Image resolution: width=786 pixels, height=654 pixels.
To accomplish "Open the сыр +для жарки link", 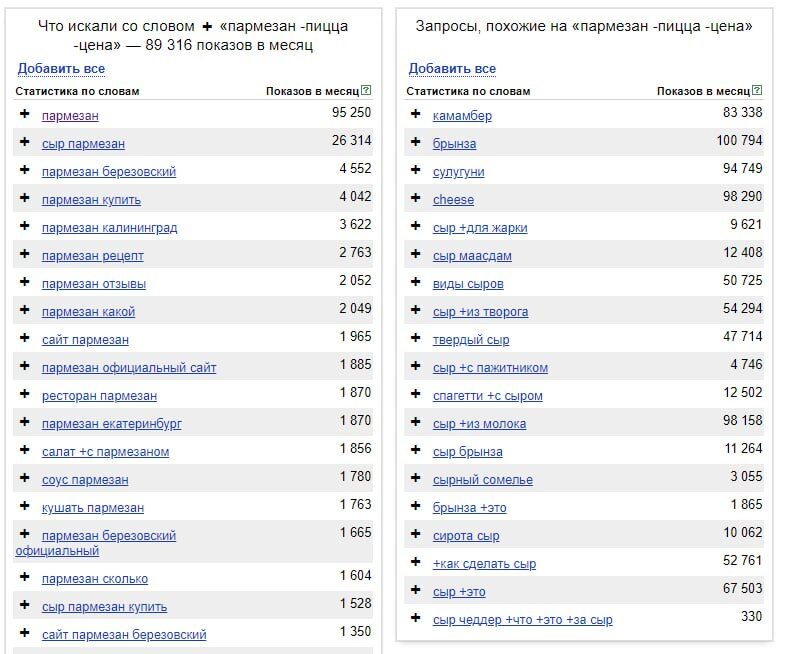I will 480,228.
